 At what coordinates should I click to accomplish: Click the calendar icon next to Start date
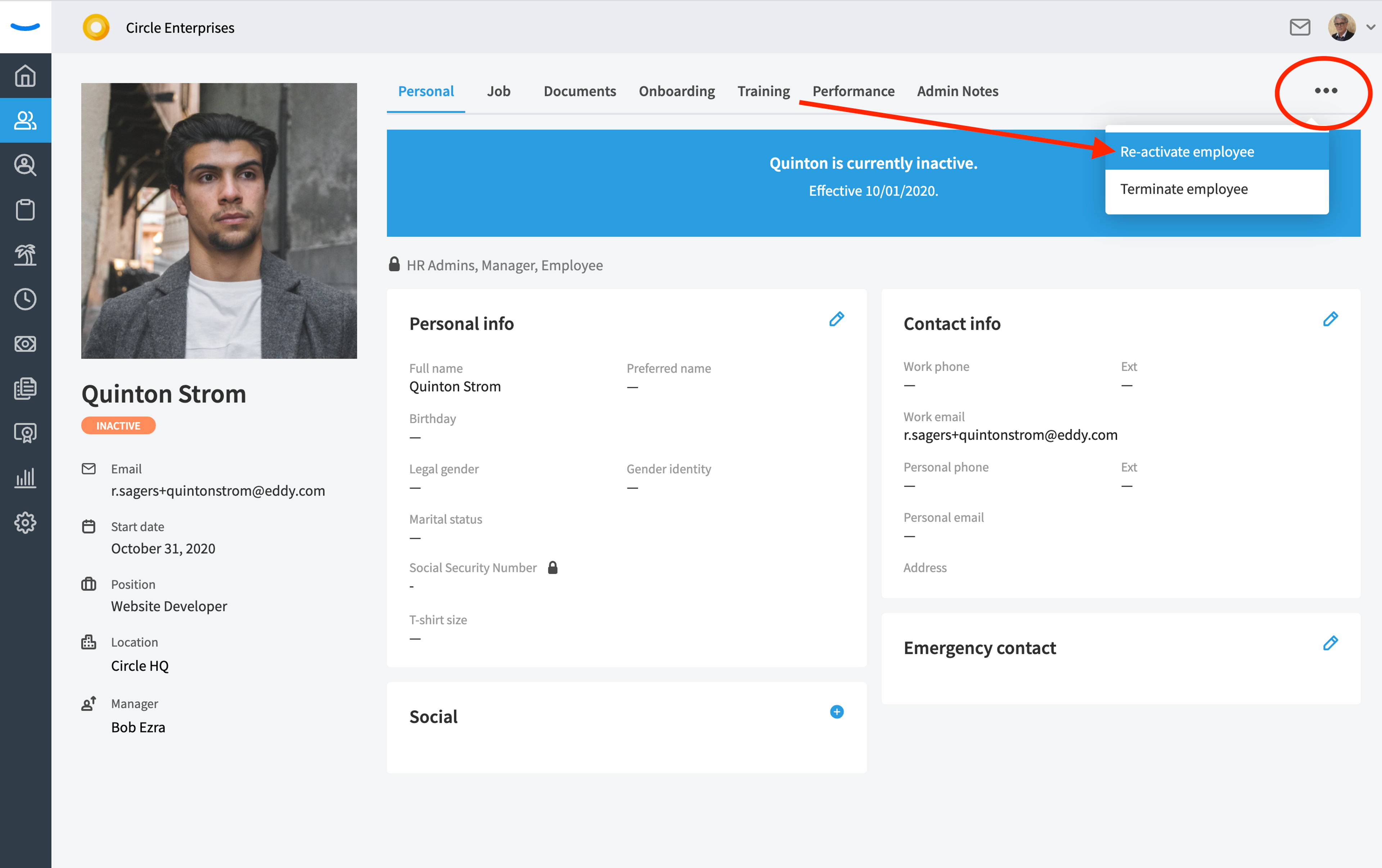89,526
